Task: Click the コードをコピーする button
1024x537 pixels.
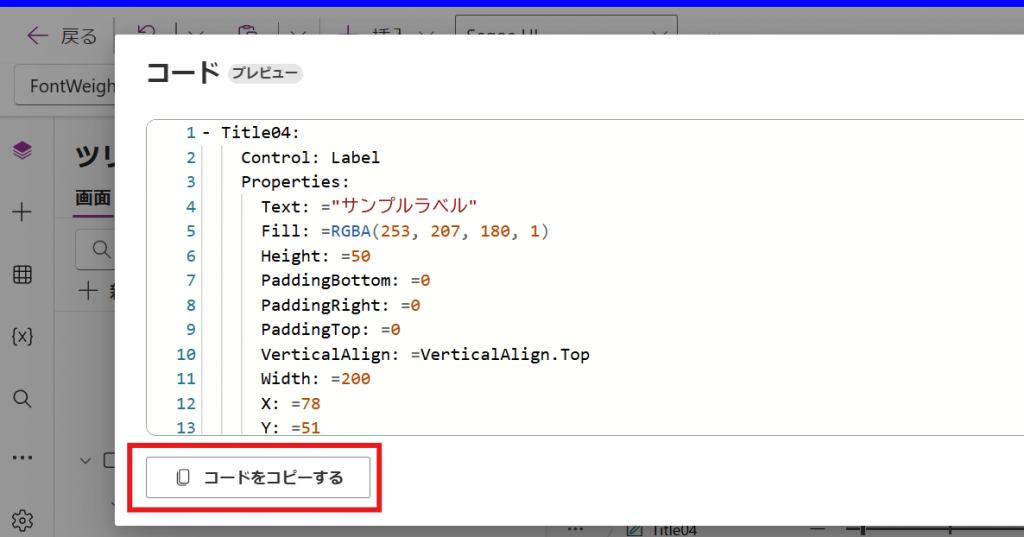Action: coord(259,477)
